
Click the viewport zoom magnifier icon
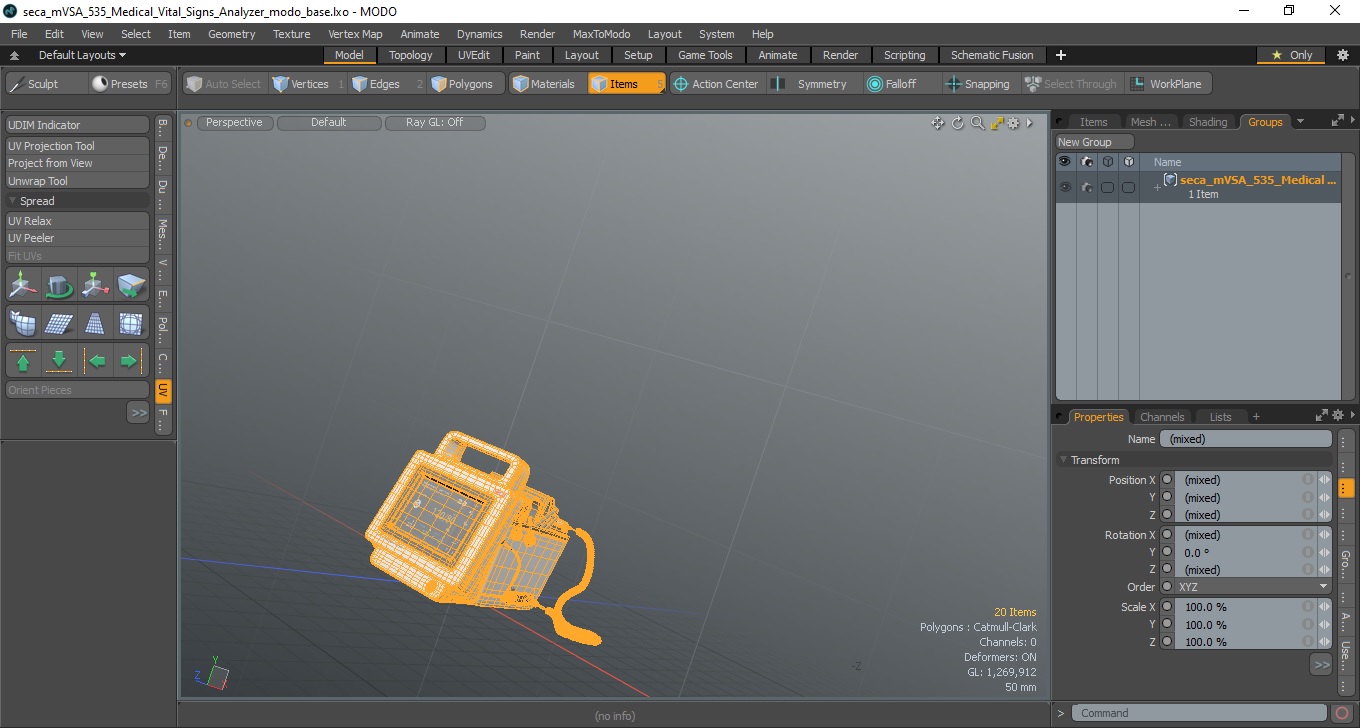tap(977, 123)
